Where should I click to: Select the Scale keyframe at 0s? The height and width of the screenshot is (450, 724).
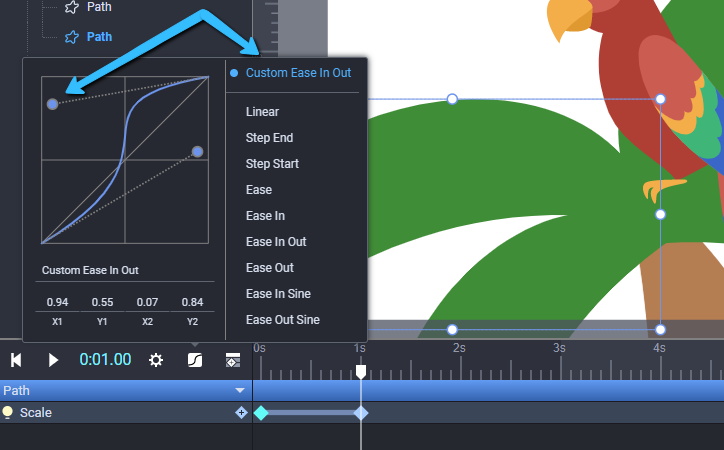[261, 413]
